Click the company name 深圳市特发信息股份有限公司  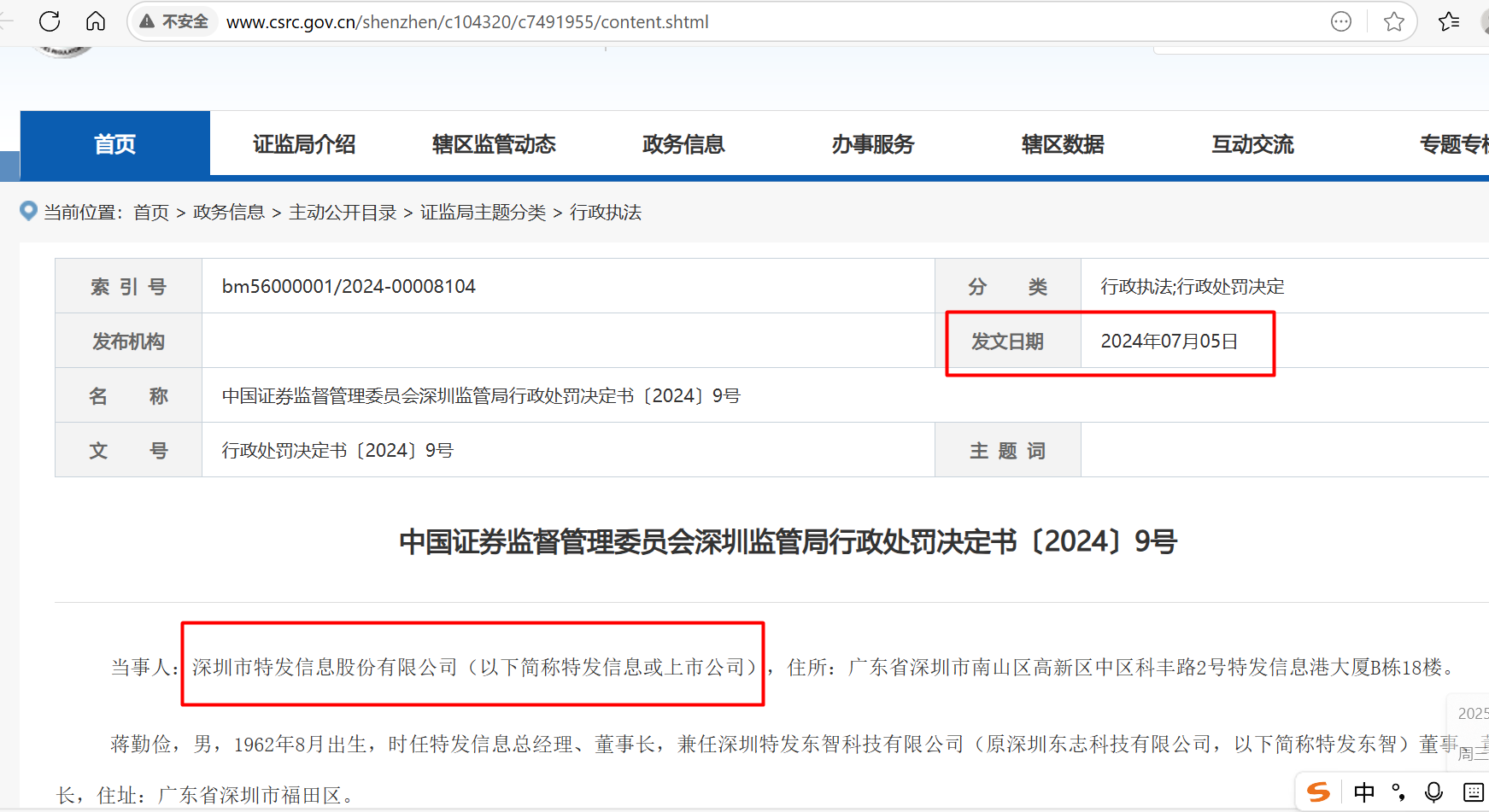pyautogui.click(x=325, y=667)
